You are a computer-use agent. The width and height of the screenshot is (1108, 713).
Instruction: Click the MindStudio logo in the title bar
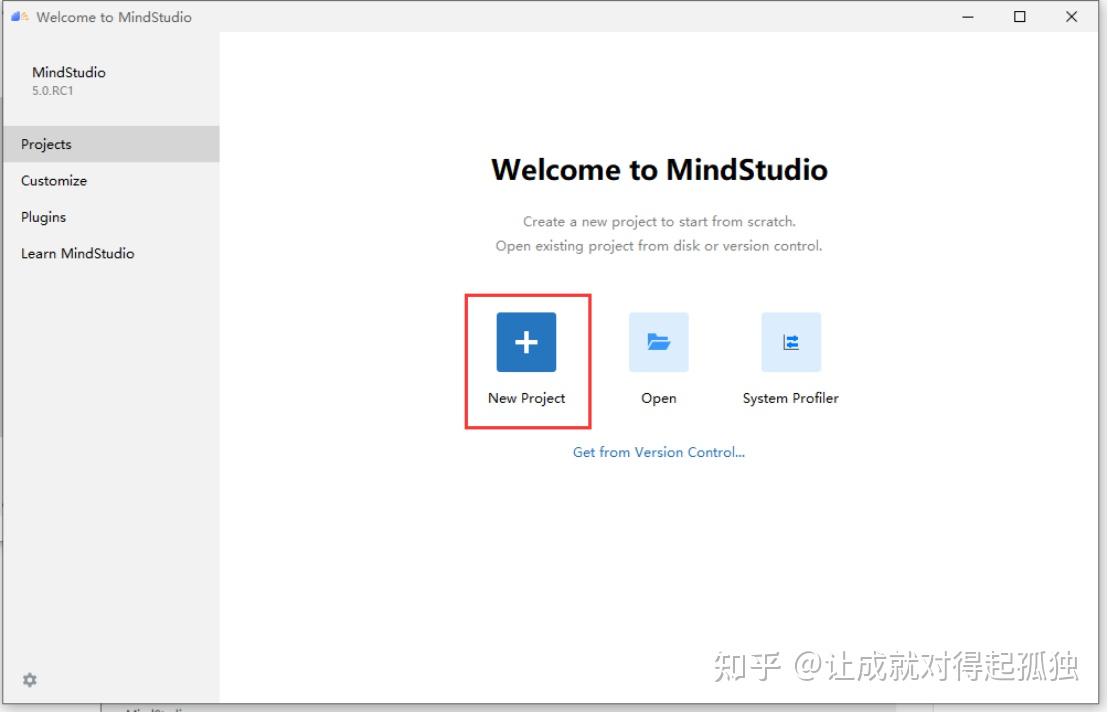click(x=18, y=16)
